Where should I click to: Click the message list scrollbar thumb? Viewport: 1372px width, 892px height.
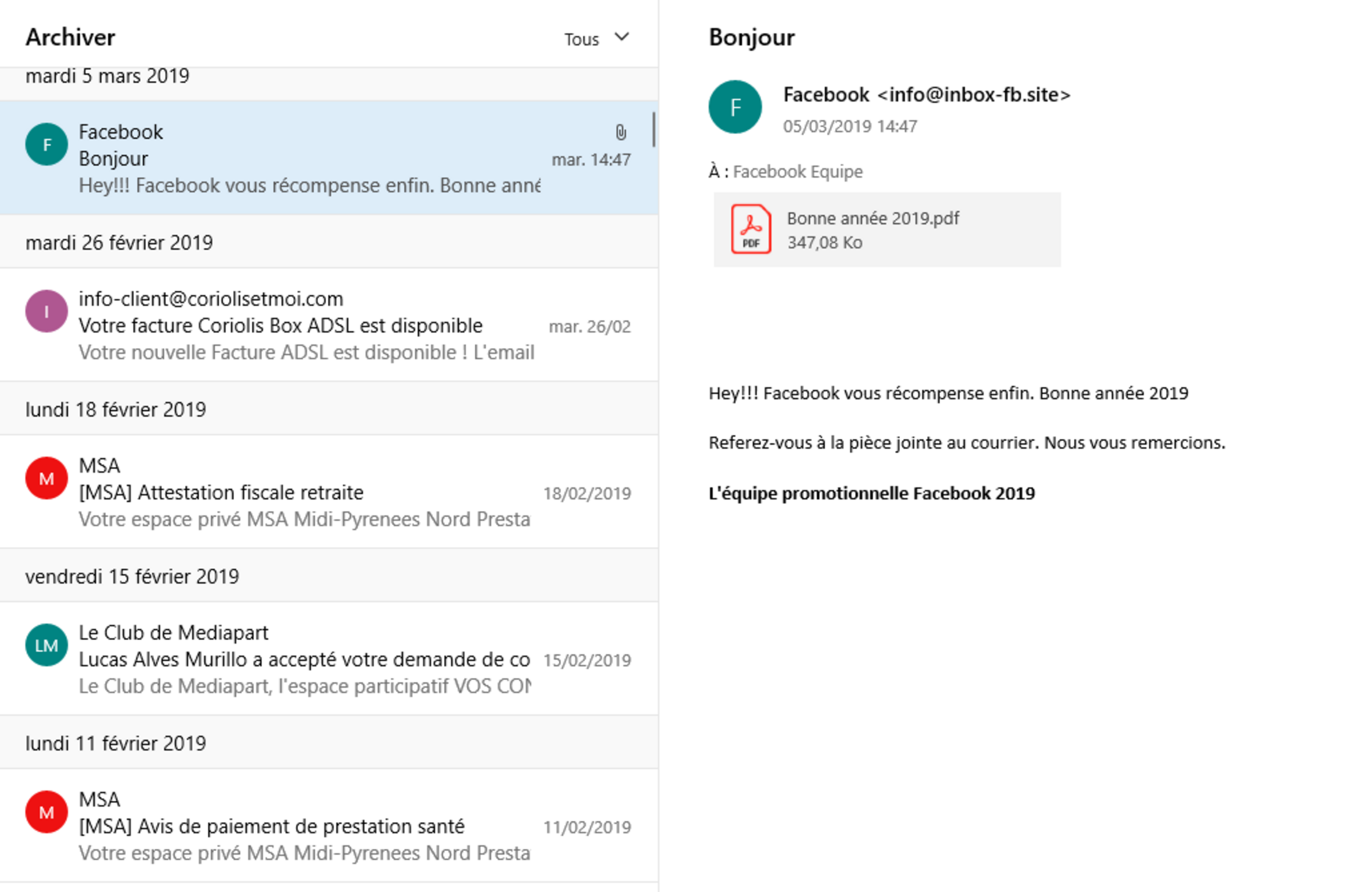tap(653, 130)
